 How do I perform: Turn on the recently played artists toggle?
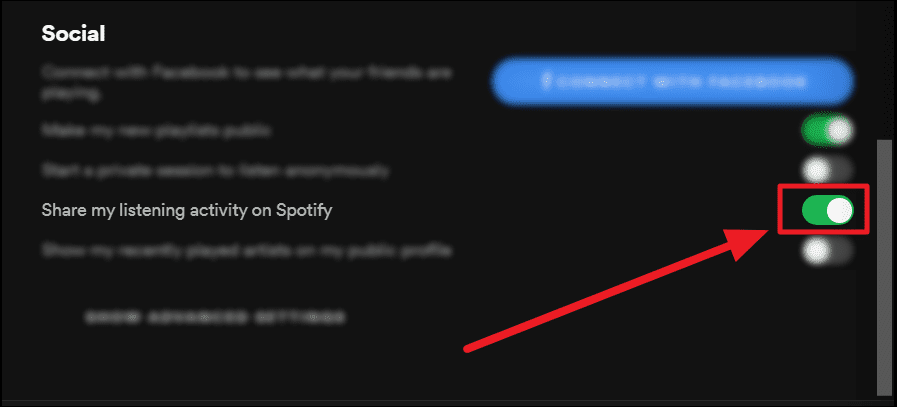828,250
